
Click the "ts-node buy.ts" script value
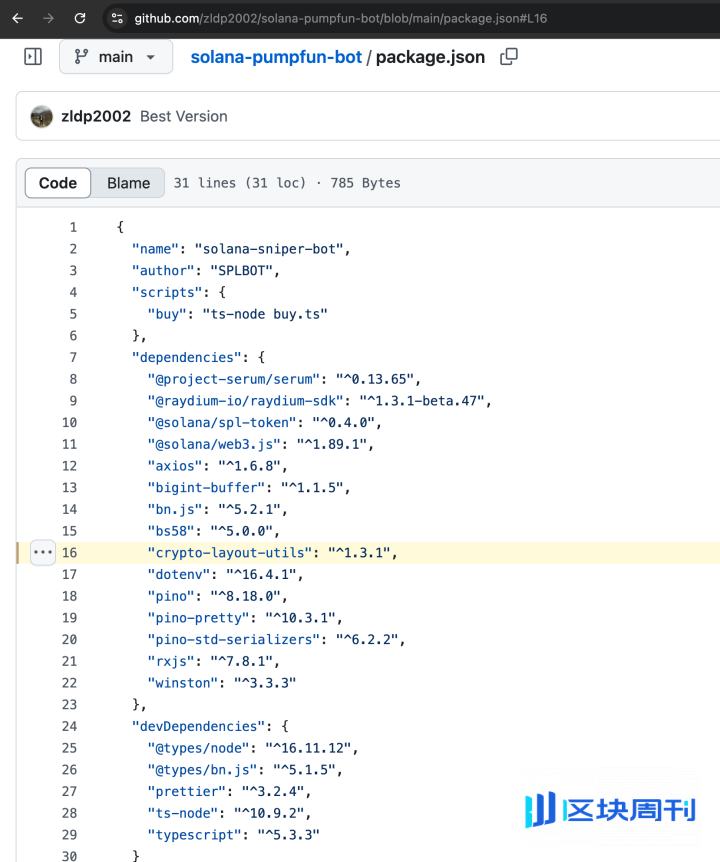265,314
